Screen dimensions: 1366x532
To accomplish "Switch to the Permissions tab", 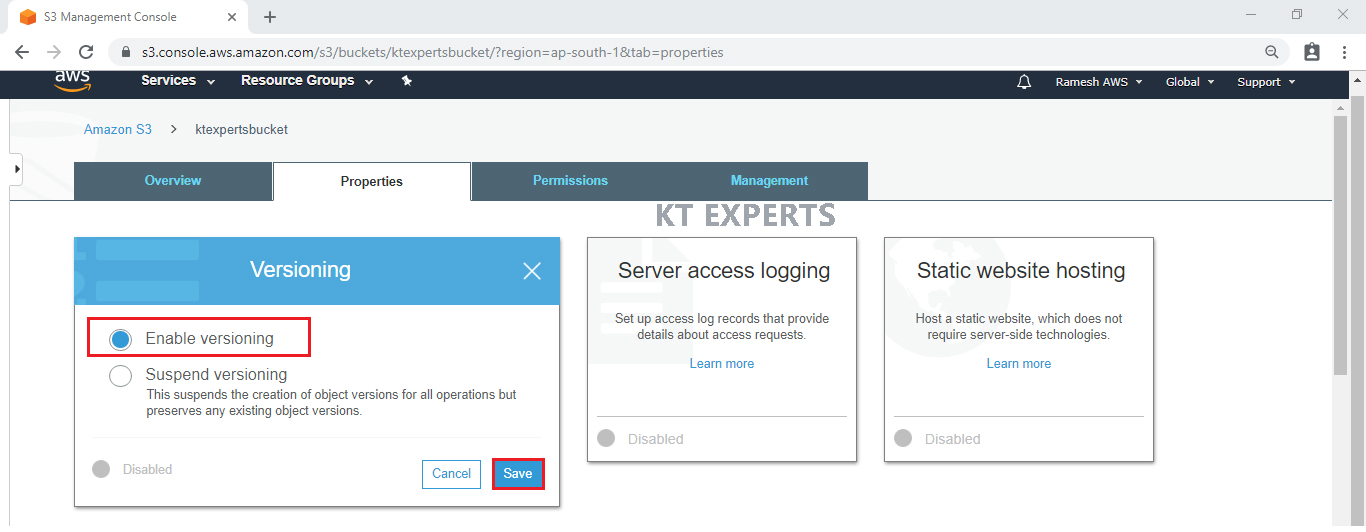I will (570, 181).
